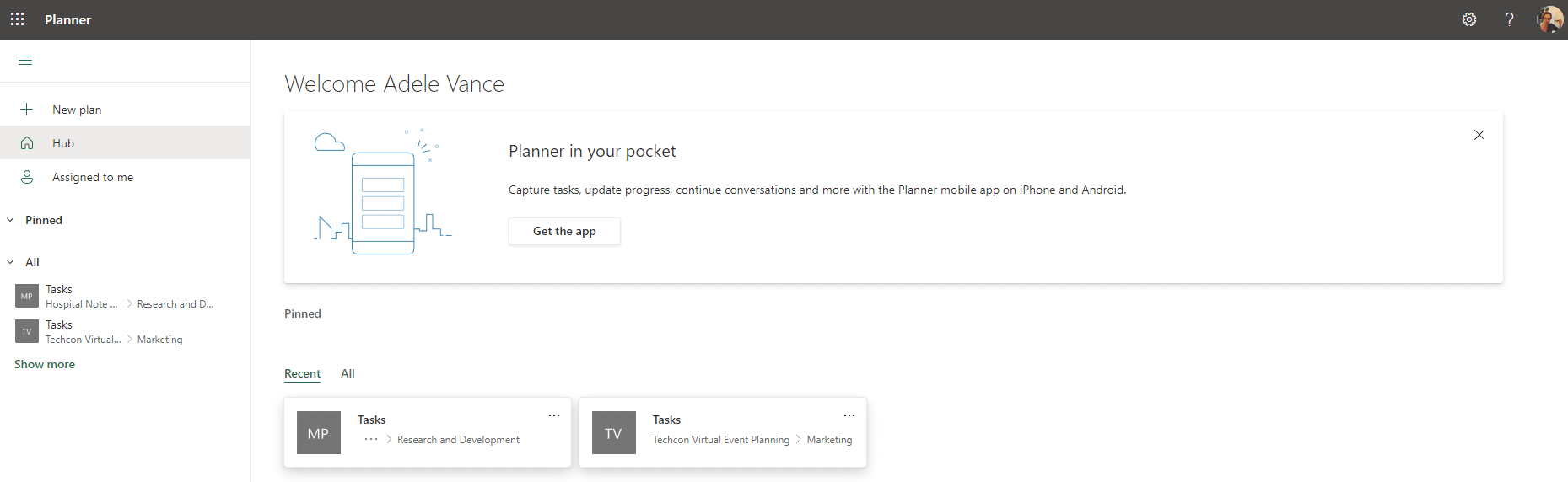Viewport: 1568px width, 482px height.
Task: Switch to the All tab
Action: 348,373
